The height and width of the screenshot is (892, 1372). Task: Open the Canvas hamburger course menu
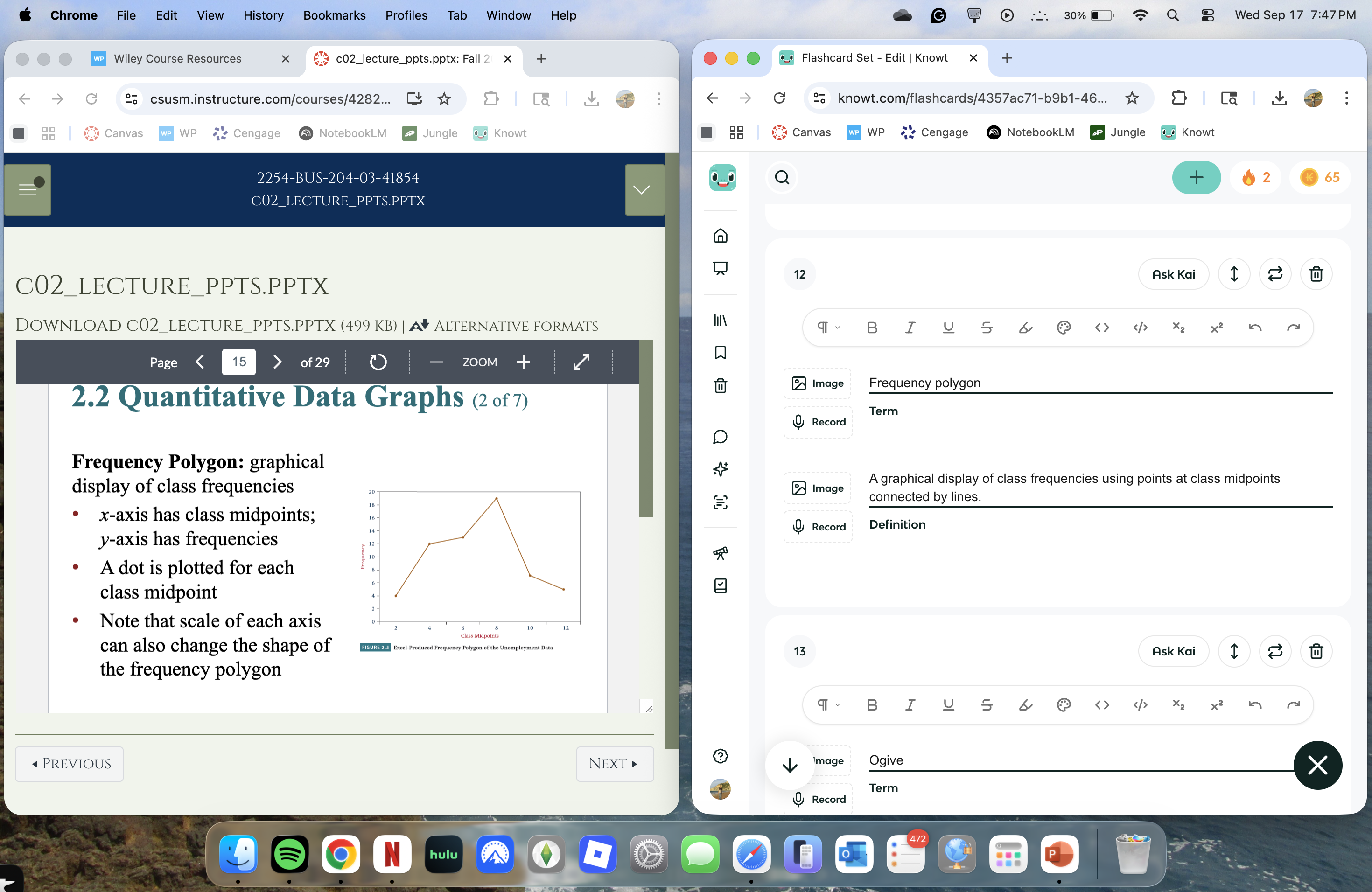point(28,189)
